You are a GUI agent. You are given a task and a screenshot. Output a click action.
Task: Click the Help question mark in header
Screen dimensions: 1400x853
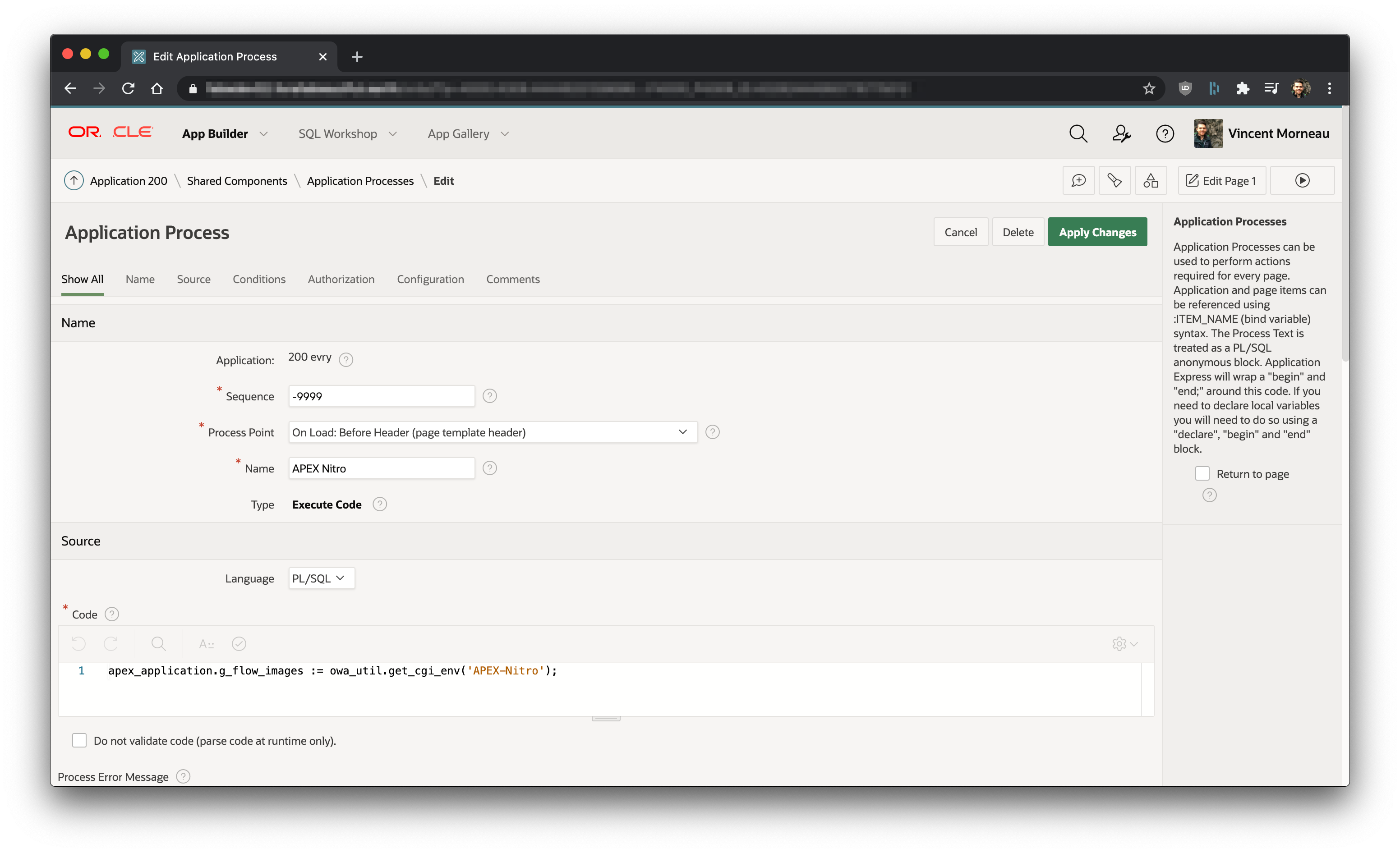(x=1164, y=133)
